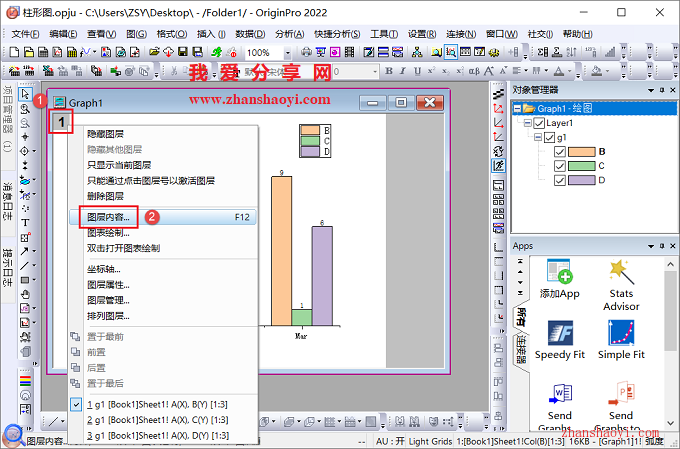The width and height of the screenshot is (680, 449).
Task: Click the Subscript x₂ icon
Action: pos(445,71)
